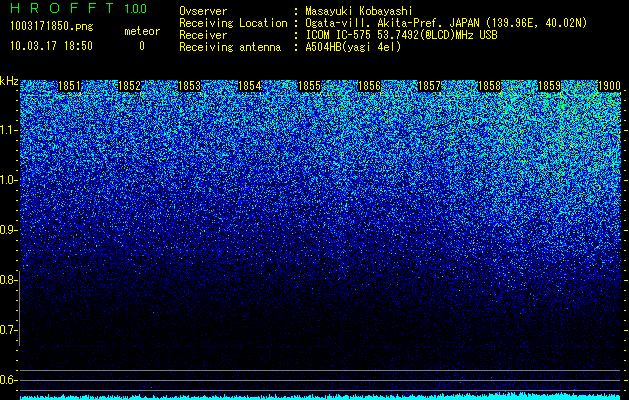Click the 1859 time marker
Image resolution: width=629 pixels, height=400 pixels.
coord(549,86)
